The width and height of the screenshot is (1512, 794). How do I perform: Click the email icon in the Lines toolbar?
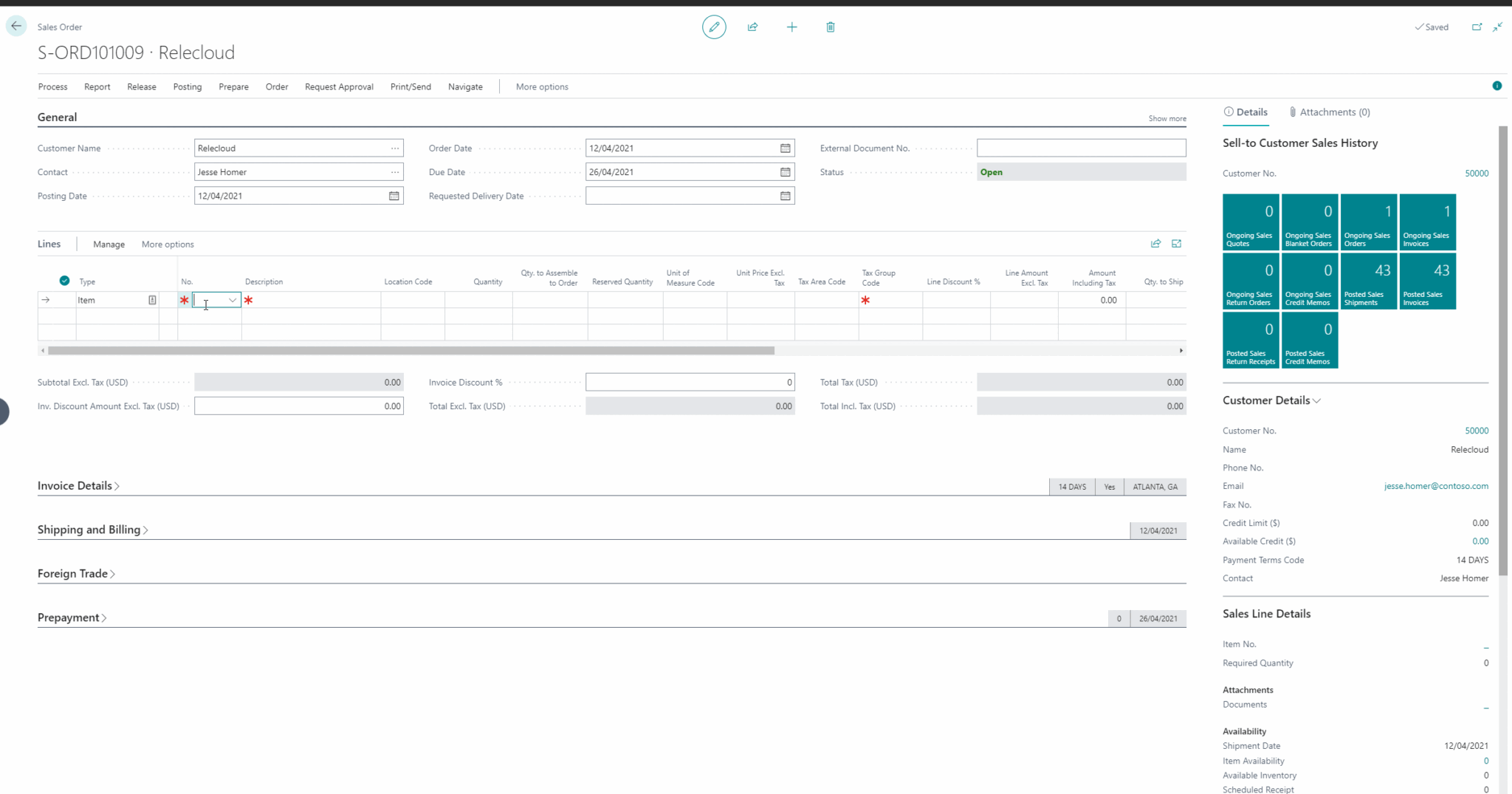tap(1176, 243)
